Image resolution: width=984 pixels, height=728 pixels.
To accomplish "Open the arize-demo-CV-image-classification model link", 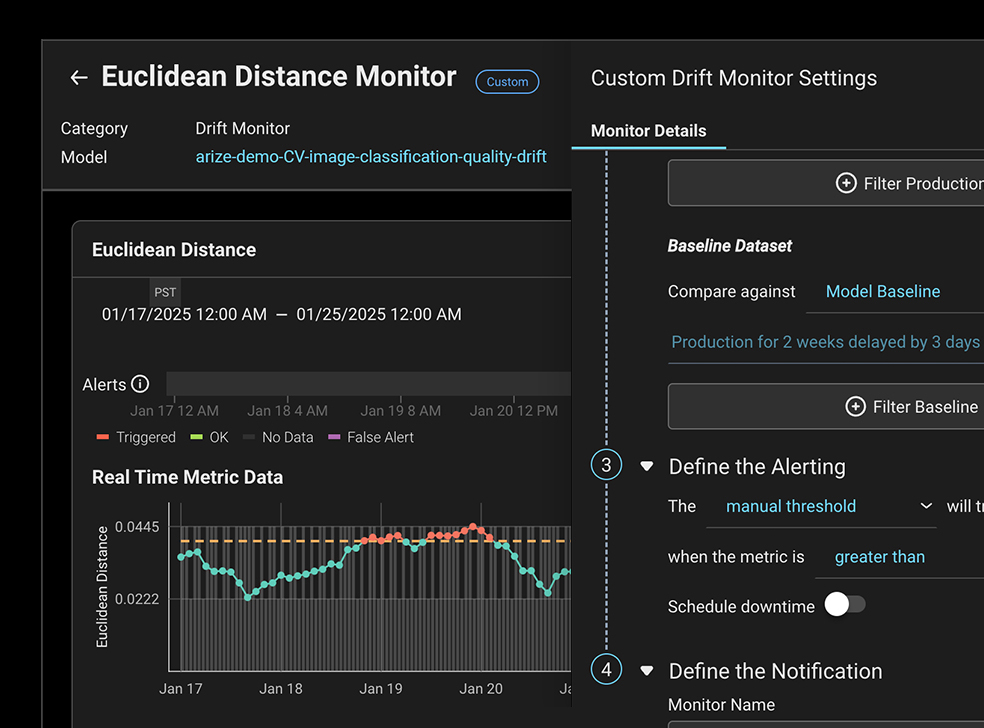I will tap(371, 157).
